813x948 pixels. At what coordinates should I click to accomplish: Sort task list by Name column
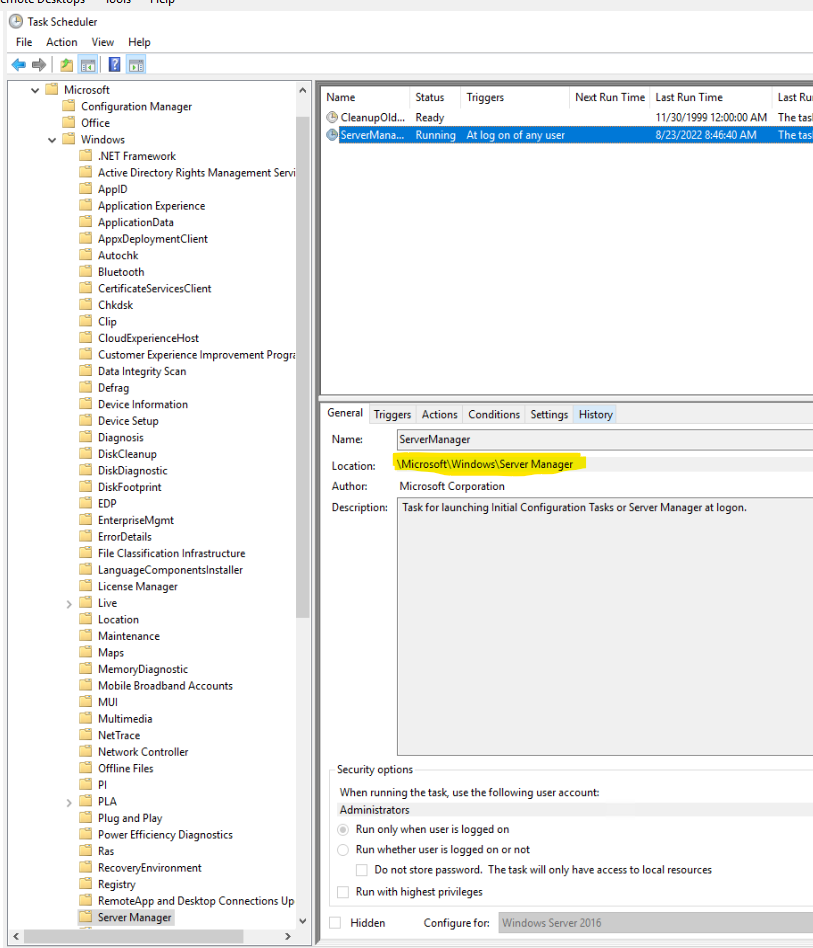coord(366,97)
